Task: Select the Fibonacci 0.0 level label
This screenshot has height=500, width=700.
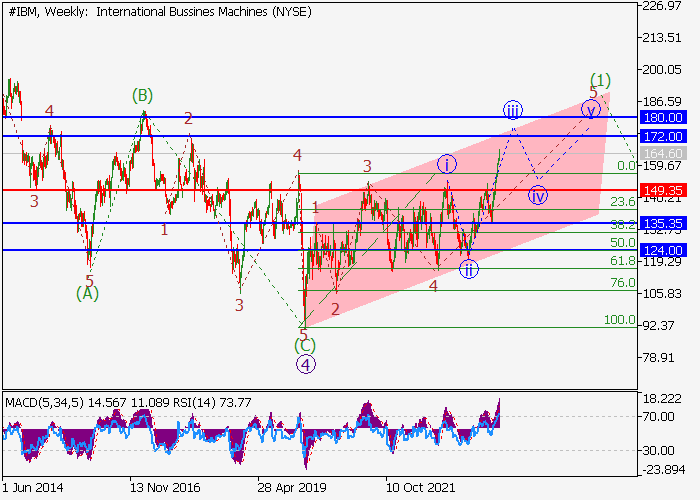Action: point(626,166)
